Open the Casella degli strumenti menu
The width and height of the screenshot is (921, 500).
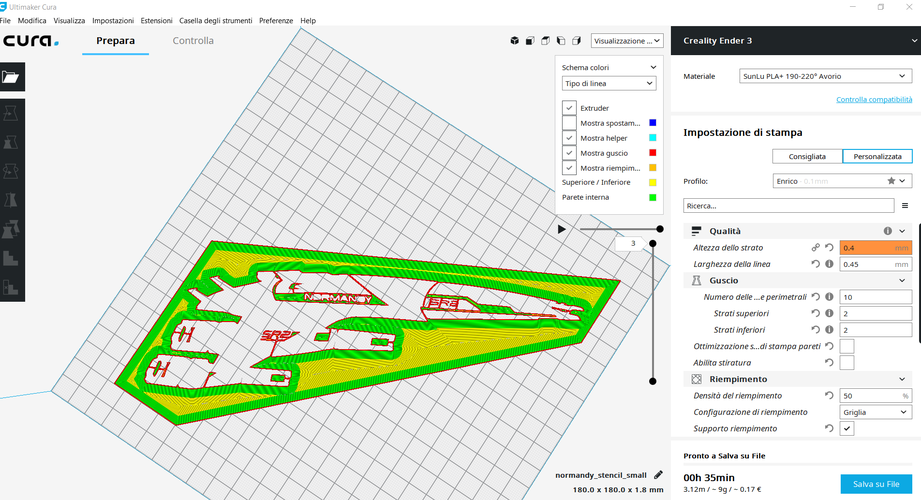216,21
